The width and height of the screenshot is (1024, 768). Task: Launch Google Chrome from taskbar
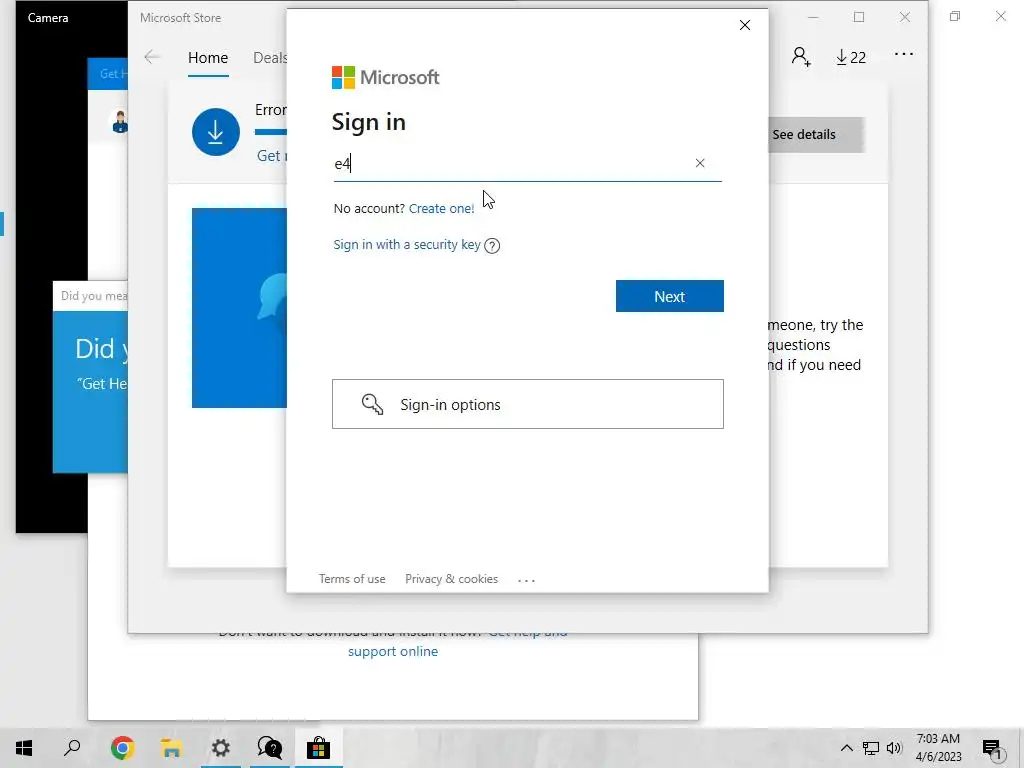pyautogui.click(x=122, y=748)
